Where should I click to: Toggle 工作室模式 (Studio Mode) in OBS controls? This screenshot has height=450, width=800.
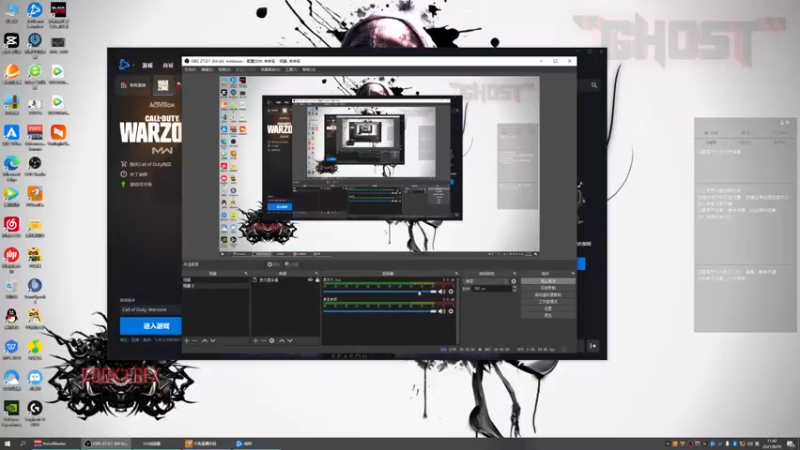tap(548, 302)
